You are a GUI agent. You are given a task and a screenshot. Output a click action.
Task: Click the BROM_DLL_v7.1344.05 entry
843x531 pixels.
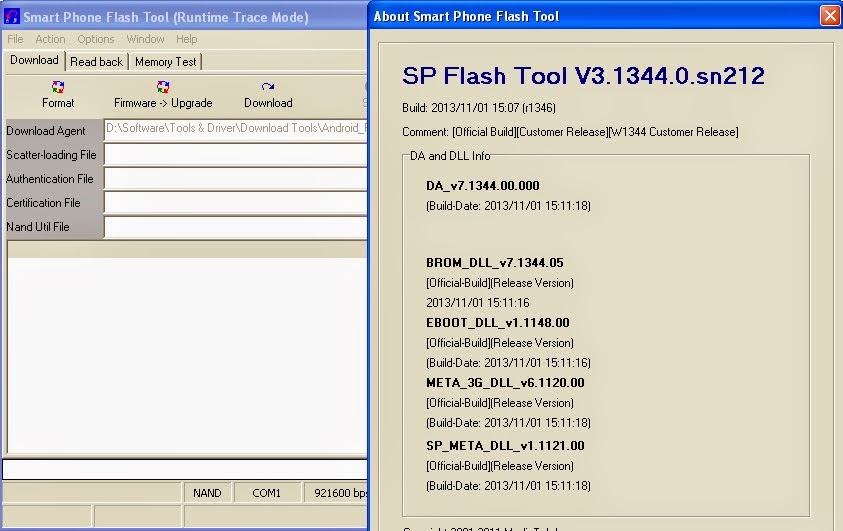pos(495,263)
